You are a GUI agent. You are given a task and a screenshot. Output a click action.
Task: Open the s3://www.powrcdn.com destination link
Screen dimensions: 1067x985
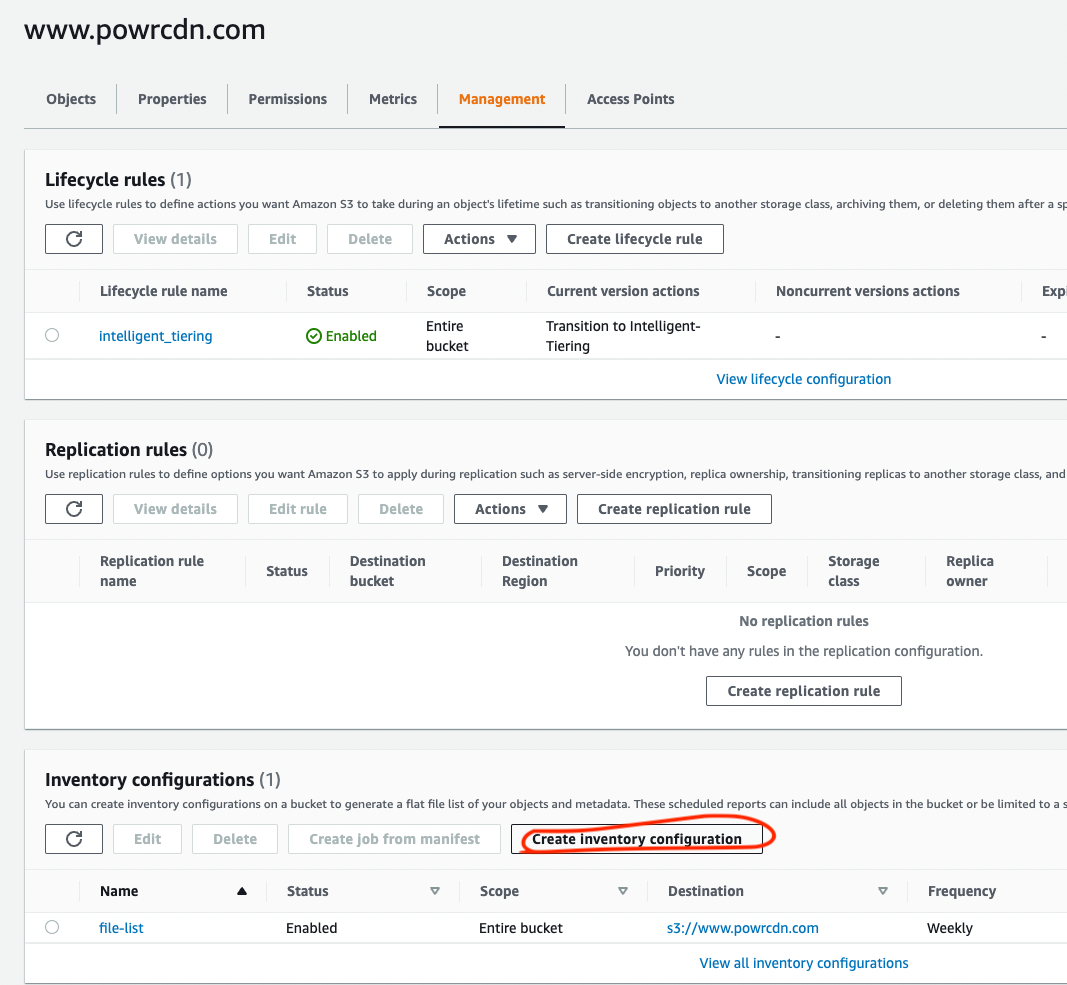tap(742, 928)
